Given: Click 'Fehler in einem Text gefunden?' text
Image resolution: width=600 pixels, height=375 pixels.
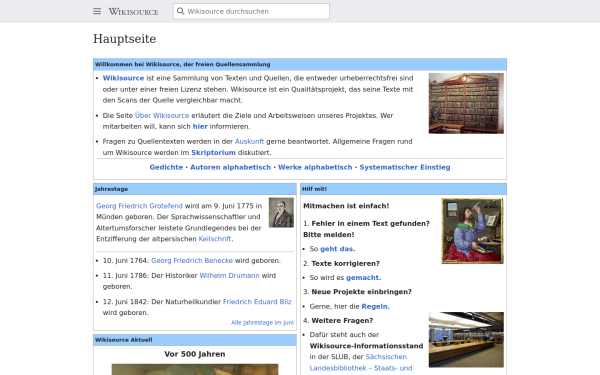Looking at the screenshot, I should (370, 223).
